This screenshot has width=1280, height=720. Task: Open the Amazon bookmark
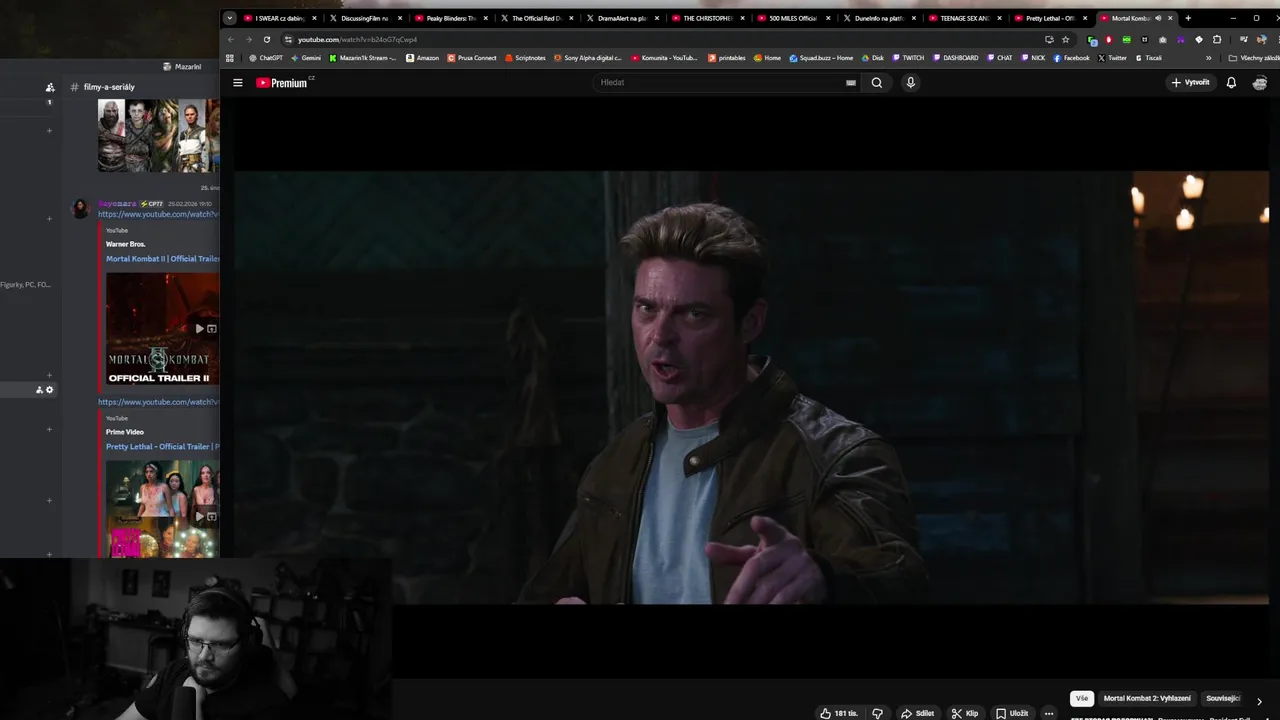423,58
